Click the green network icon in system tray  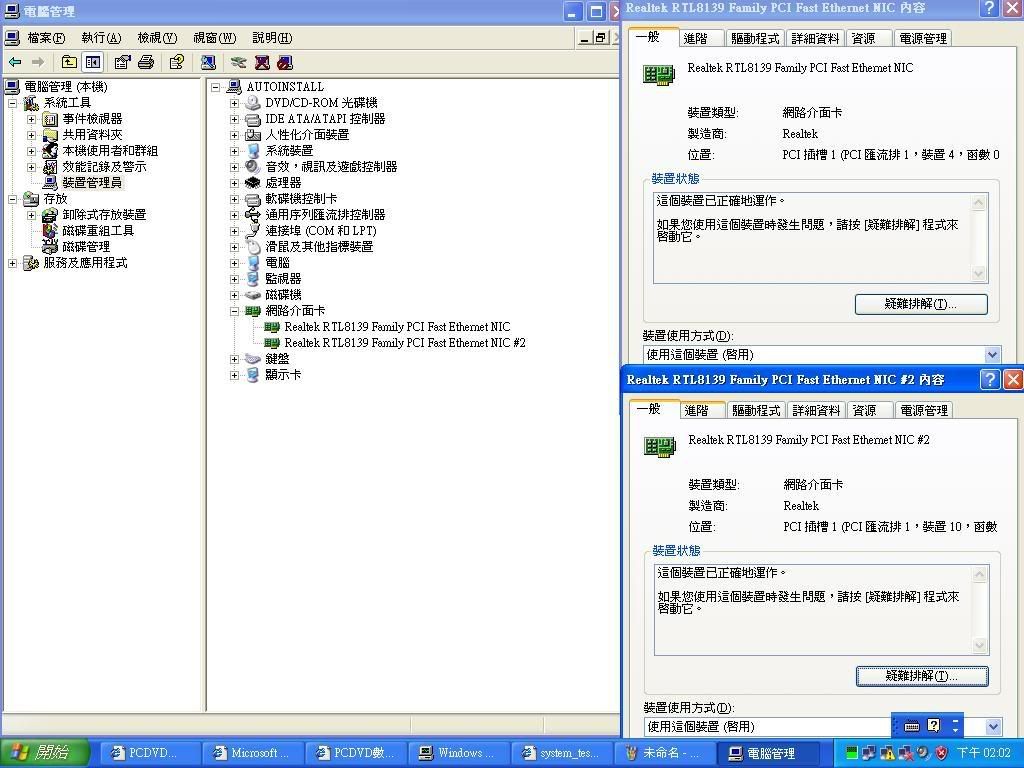[x=851, y=753]
